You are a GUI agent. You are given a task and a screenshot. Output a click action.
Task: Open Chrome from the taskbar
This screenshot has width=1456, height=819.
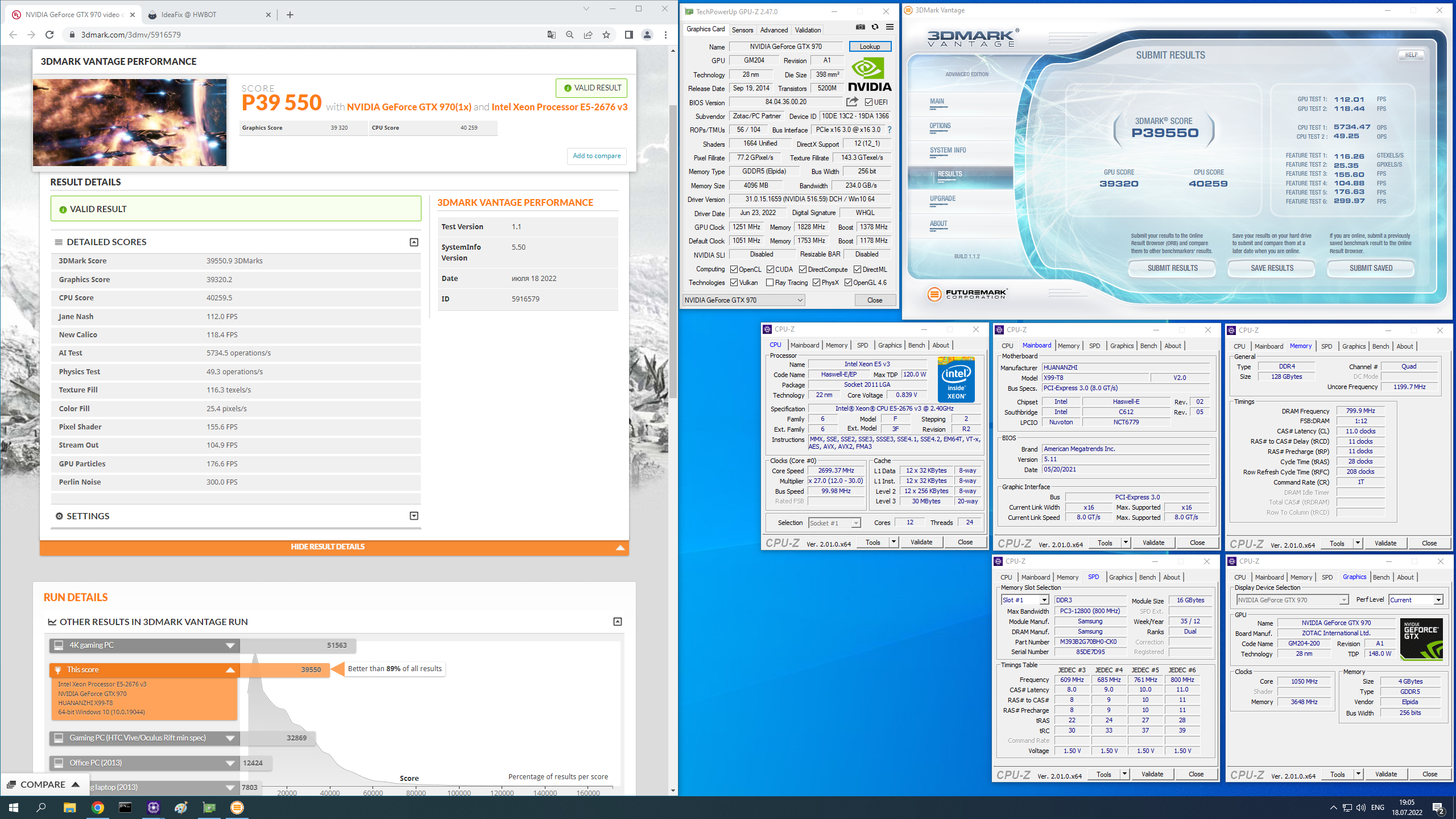[97, 807]
